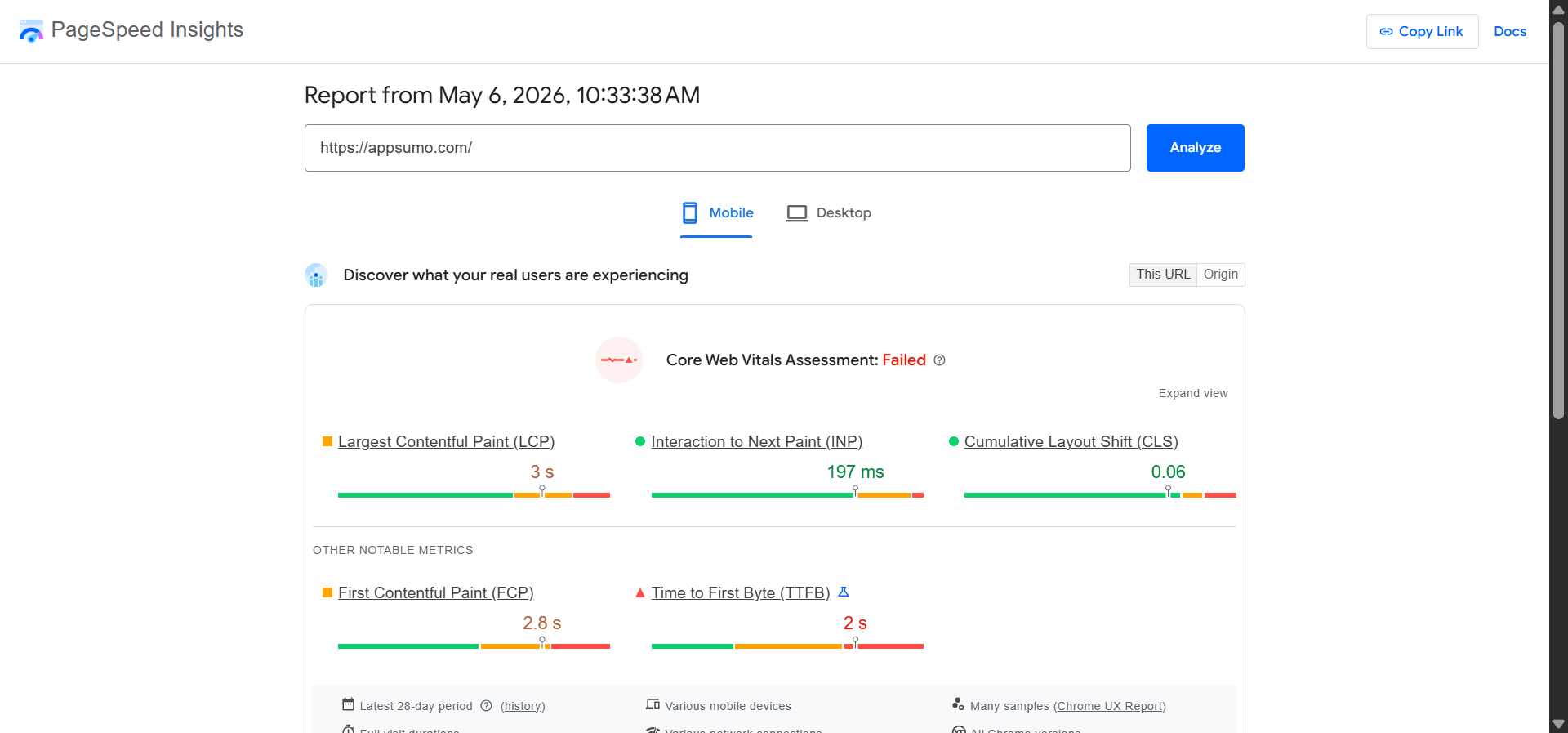The height and width of the screenshot is (733, 1568).
Task: Click the URL input field
Action: [717, 148]
